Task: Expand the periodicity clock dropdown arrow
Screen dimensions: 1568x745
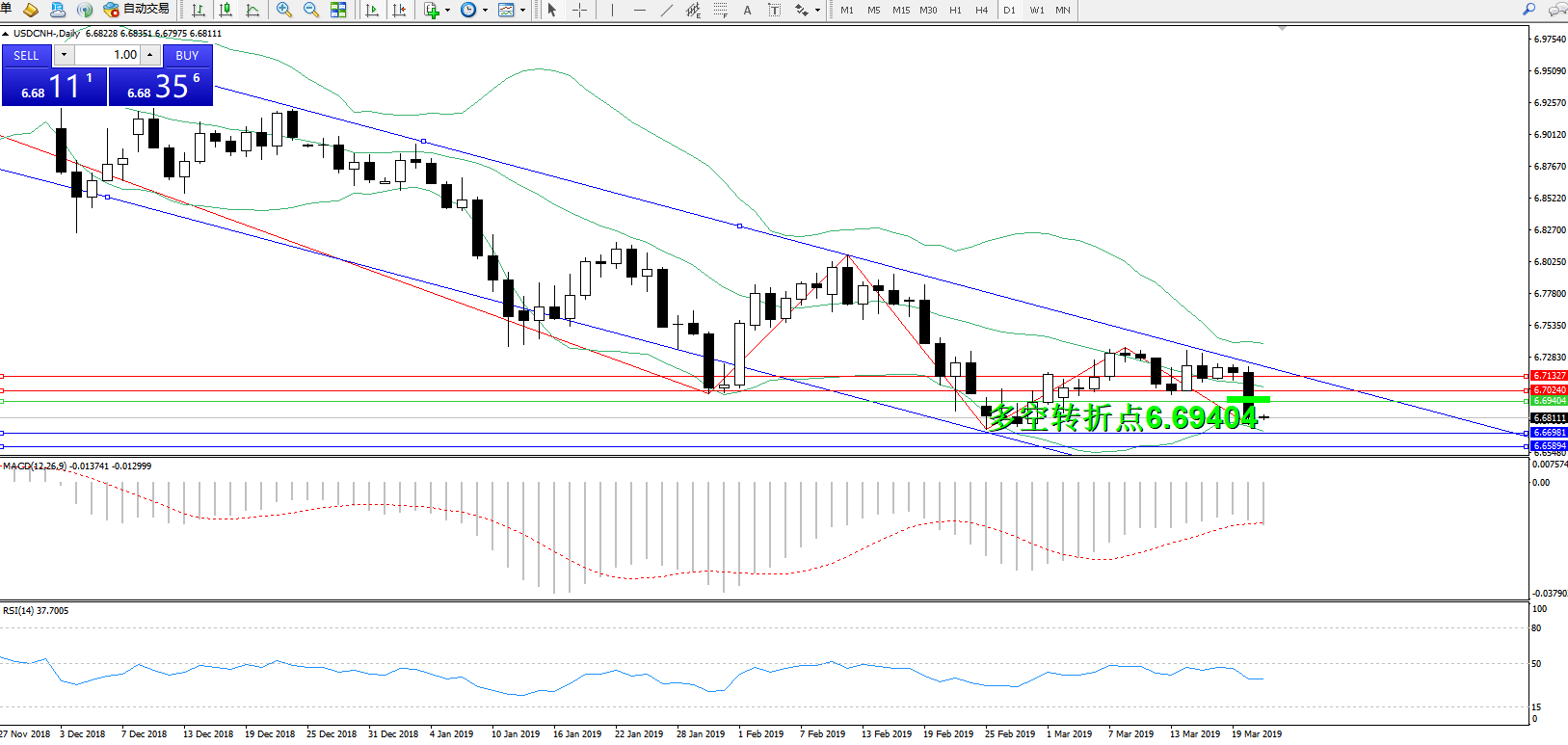Action: point(485,11)
